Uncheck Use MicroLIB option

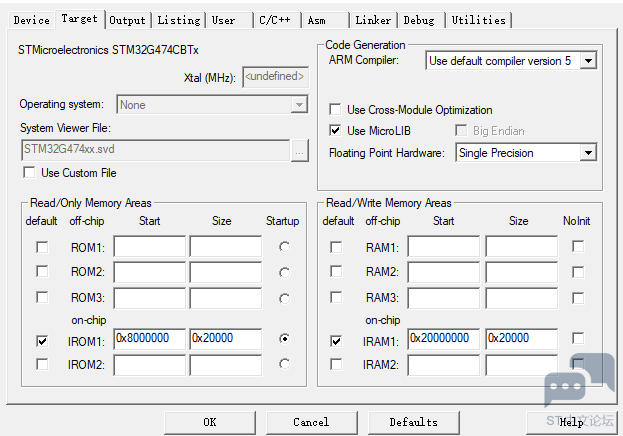pos(335,130)
